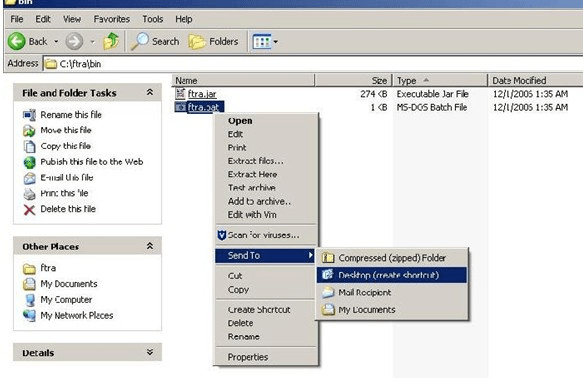This screenshot has width=583, height=378.
Task: Click the Compressed (zipped) Folder icon
Action: coord(328,257)
